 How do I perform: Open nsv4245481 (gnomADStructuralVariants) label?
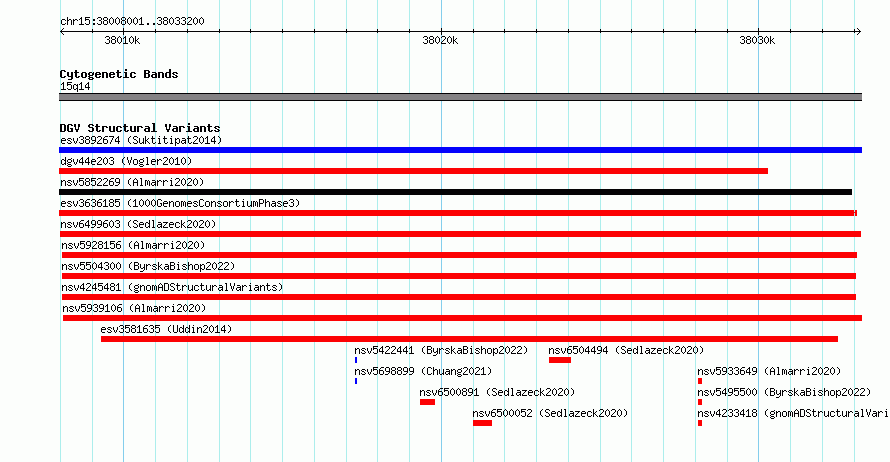(x=172, y=287)
